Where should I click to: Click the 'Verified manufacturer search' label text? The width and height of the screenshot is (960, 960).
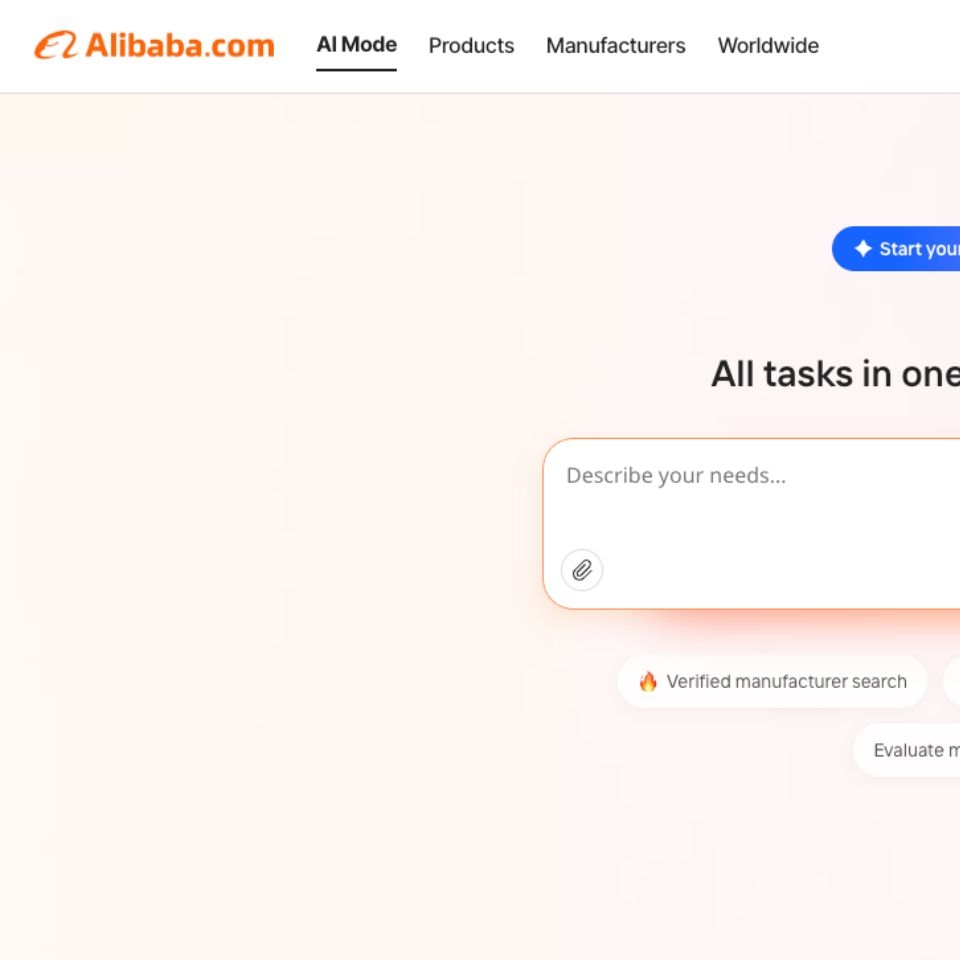coord(786,681)
